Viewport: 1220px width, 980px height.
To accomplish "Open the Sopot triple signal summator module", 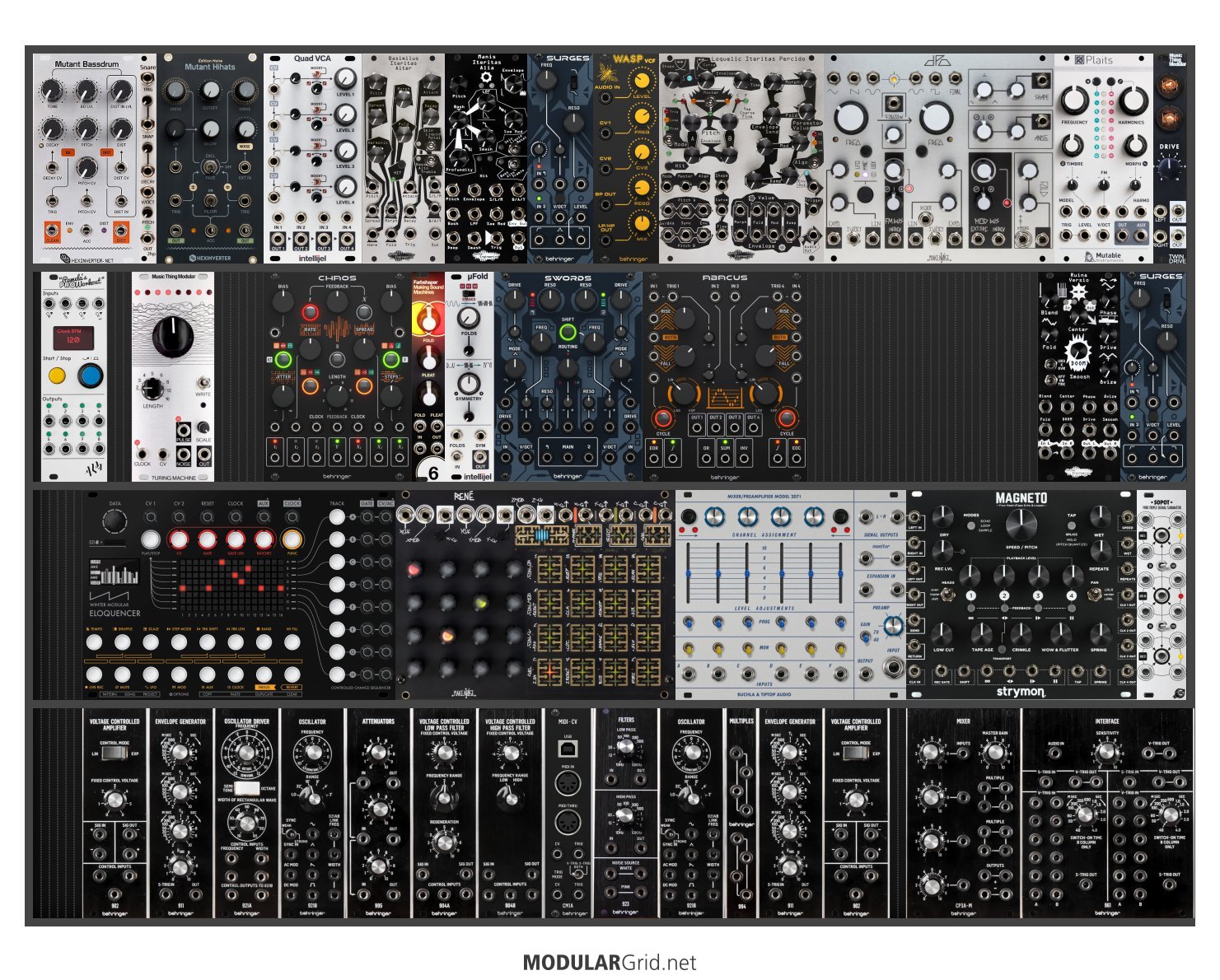I will [x=1162, y=595].
